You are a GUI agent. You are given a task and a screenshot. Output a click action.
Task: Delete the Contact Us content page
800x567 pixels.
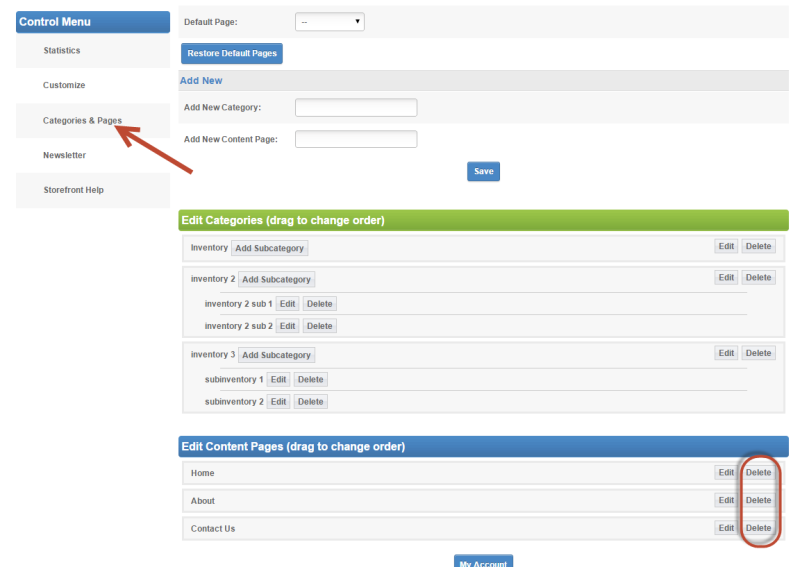758,528
